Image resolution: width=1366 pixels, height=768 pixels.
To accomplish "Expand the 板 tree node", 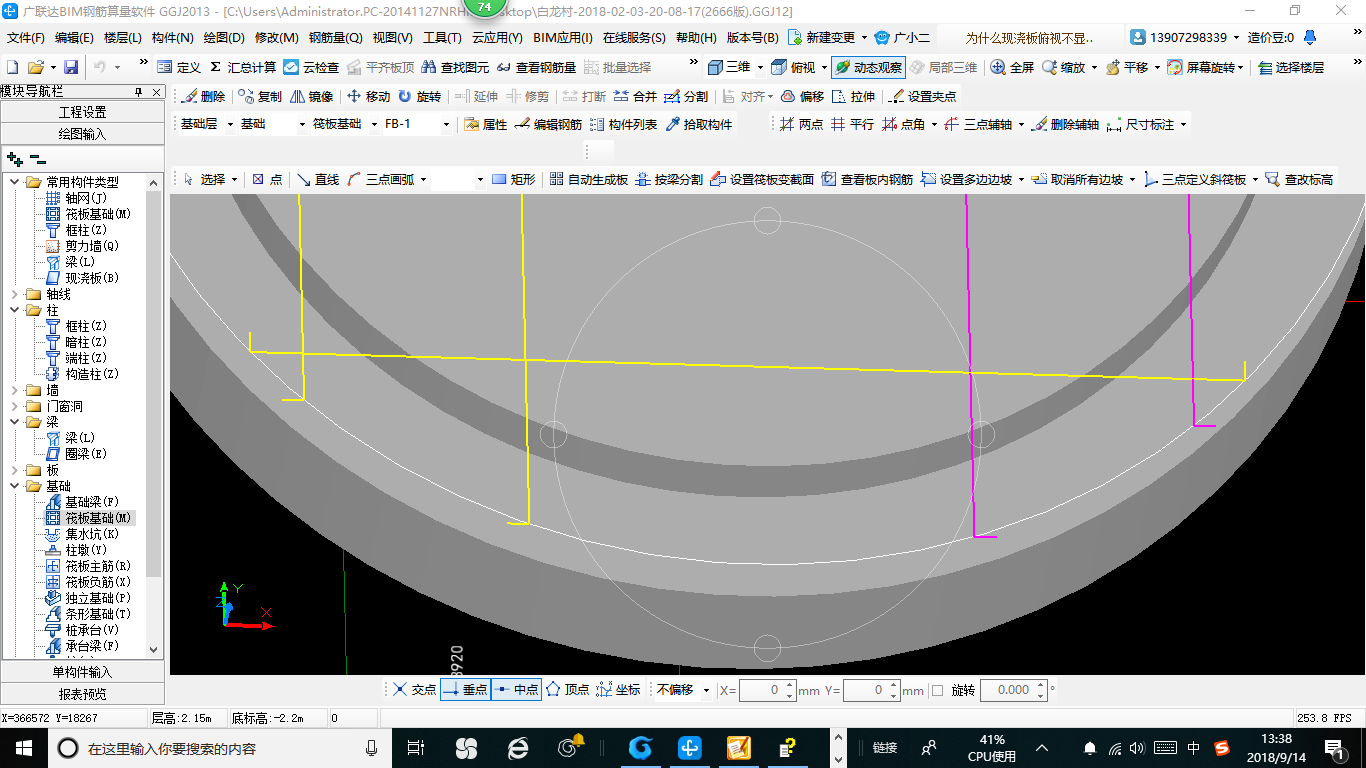I will (x=14, y=470).
